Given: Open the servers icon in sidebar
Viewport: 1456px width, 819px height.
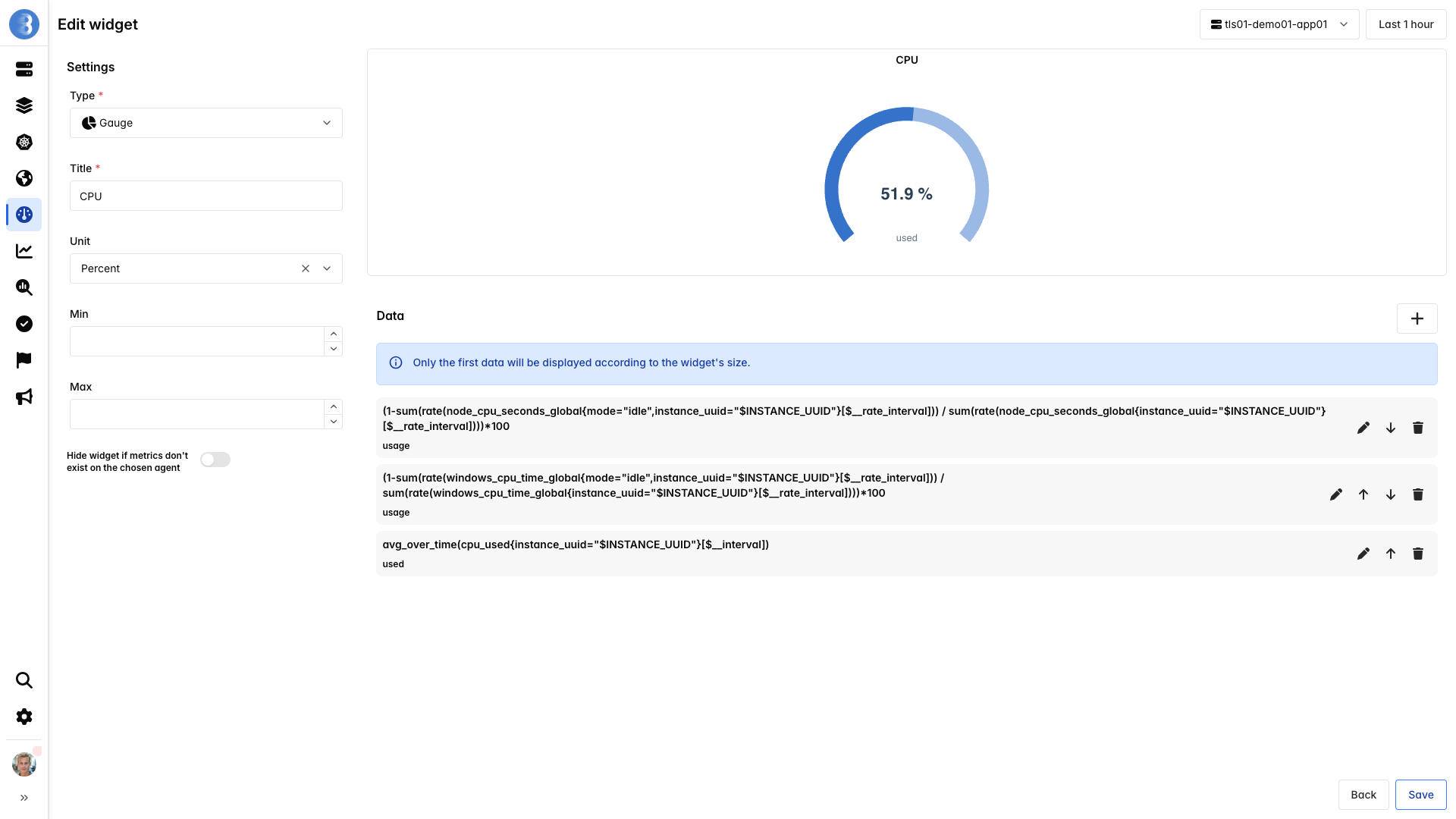Looking at the screenshot, I should (x=24, y=69).
